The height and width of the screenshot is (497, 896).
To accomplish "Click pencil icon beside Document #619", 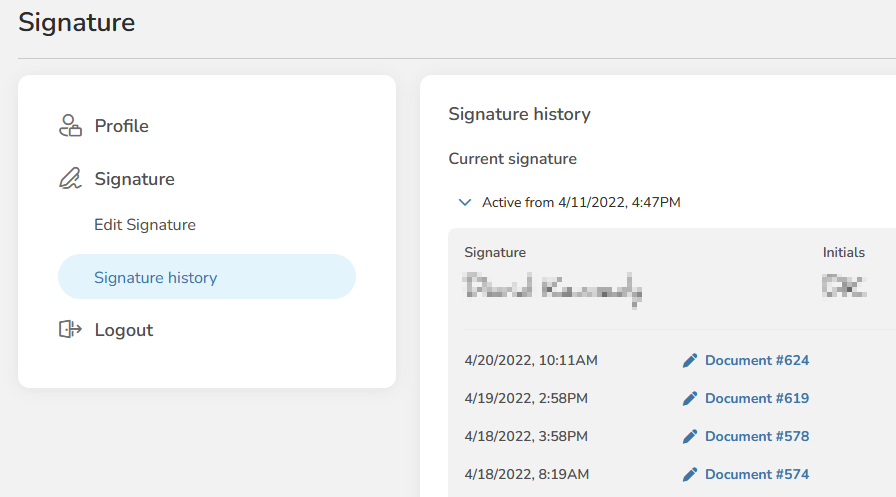I will point(689,398).
